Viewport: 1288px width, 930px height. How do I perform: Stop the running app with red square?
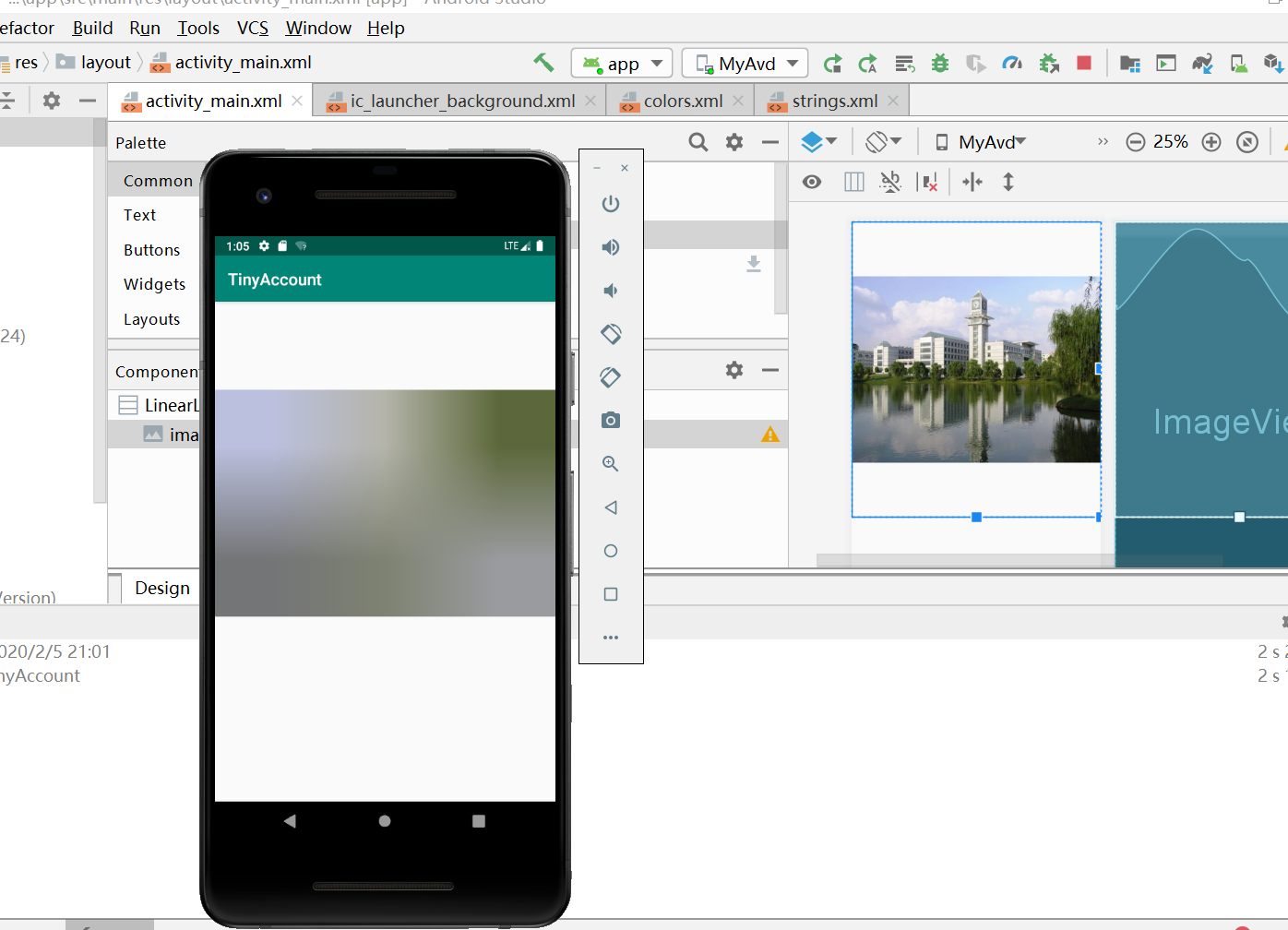[1084, 63]
